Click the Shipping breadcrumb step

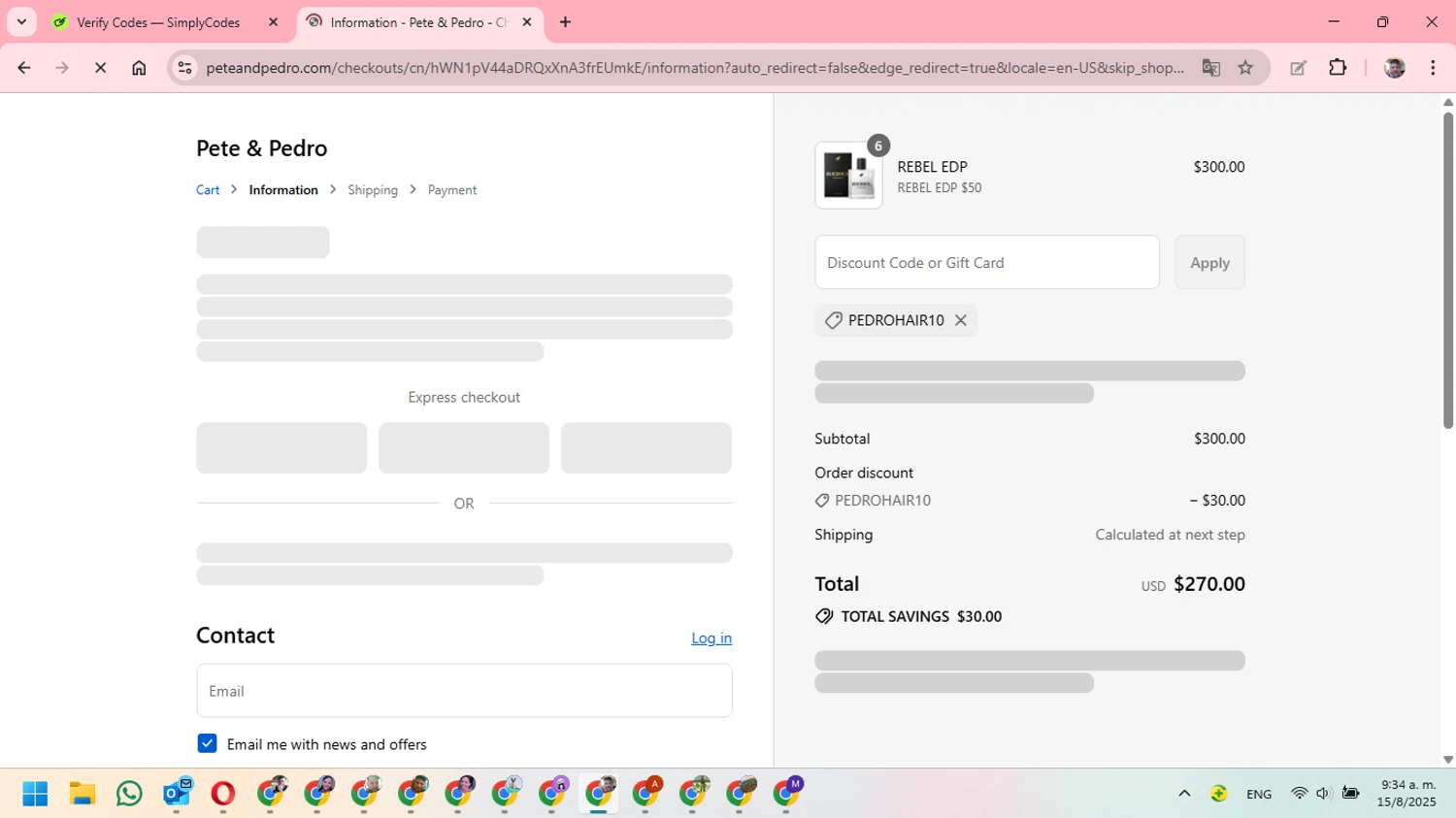coord(373,190)
